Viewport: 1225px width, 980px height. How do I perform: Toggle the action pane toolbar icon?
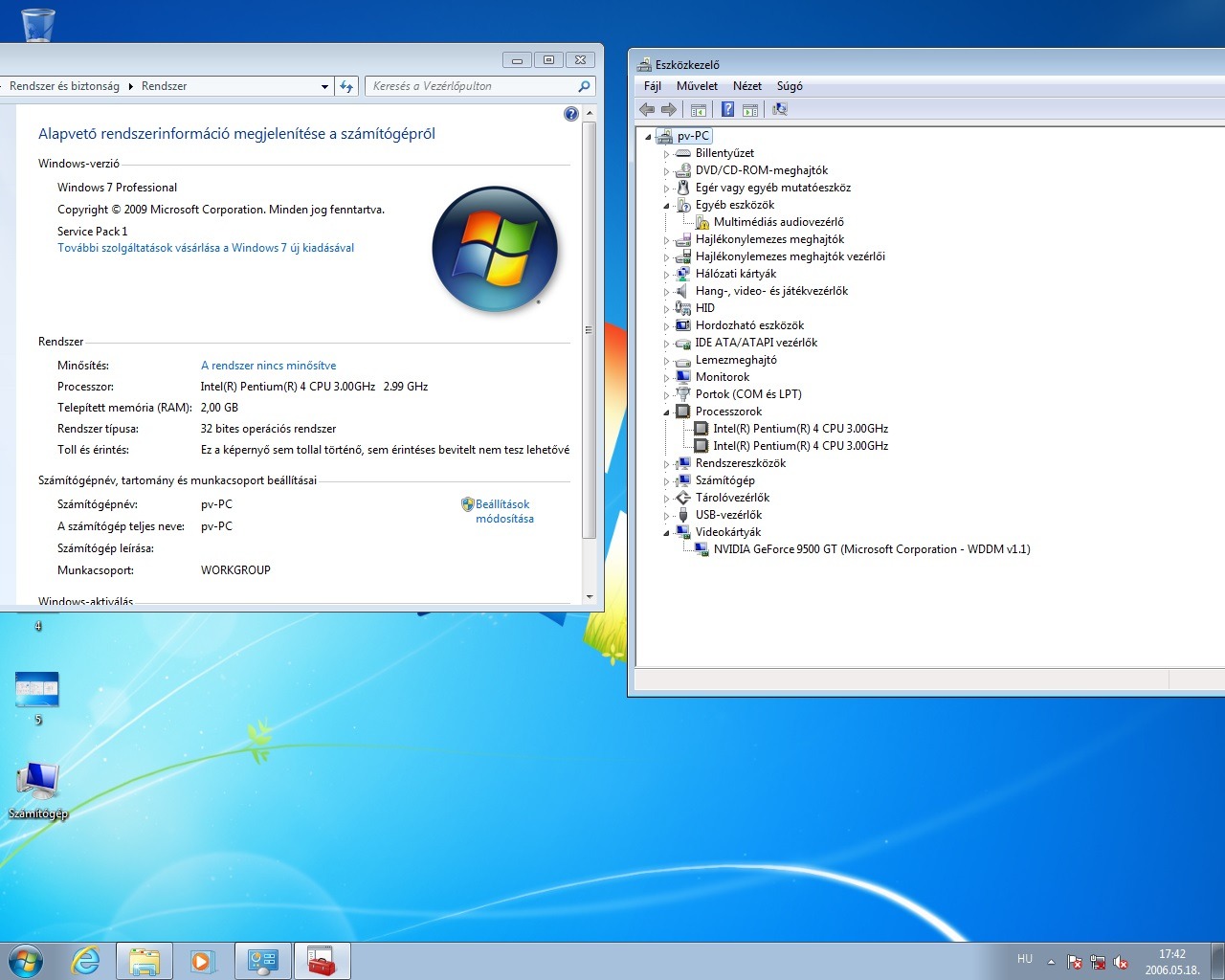click(x=750, y=109)
